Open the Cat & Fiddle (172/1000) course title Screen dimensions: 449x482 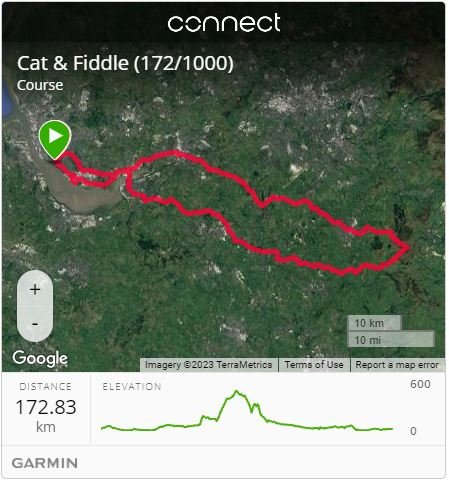(x=125, y=63)
